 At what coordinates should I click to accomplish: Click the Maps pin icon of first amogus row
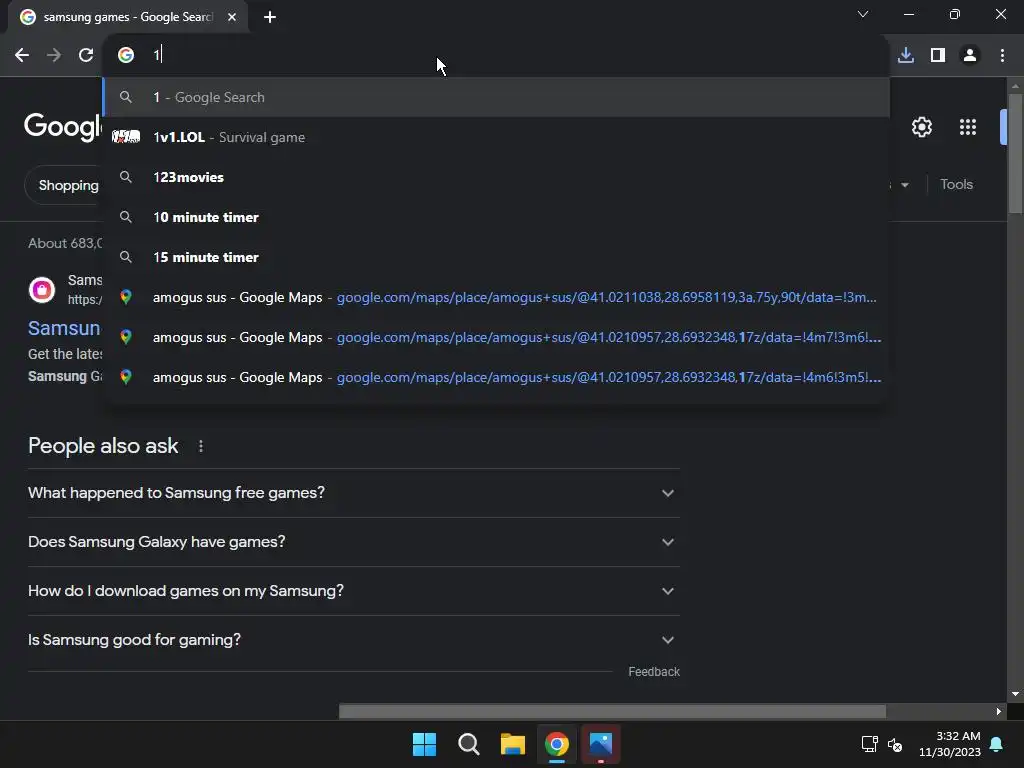pyautogui.click(x=126, y=297)
